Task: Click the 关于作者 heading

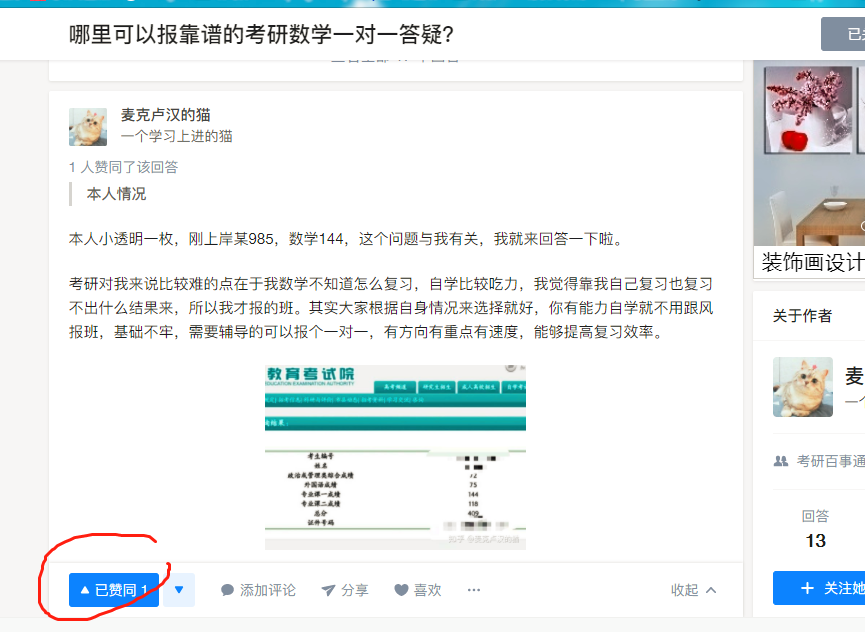Action: [x=802, y=316]
